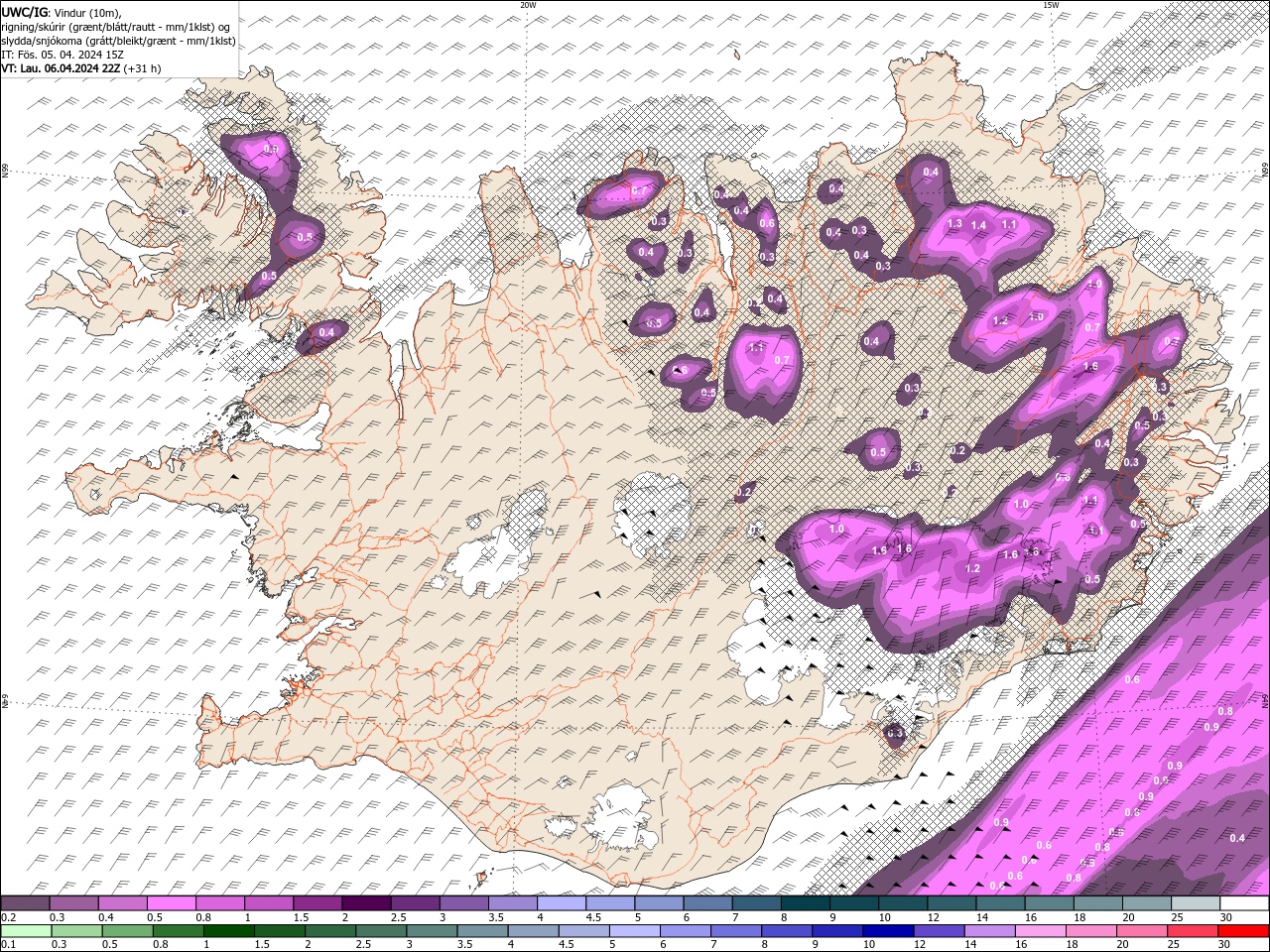This screenshot has height=952, width=1270.
Task: Choose the white swatch after 30, upper legend row
Action: click(x=1244, y=903)
